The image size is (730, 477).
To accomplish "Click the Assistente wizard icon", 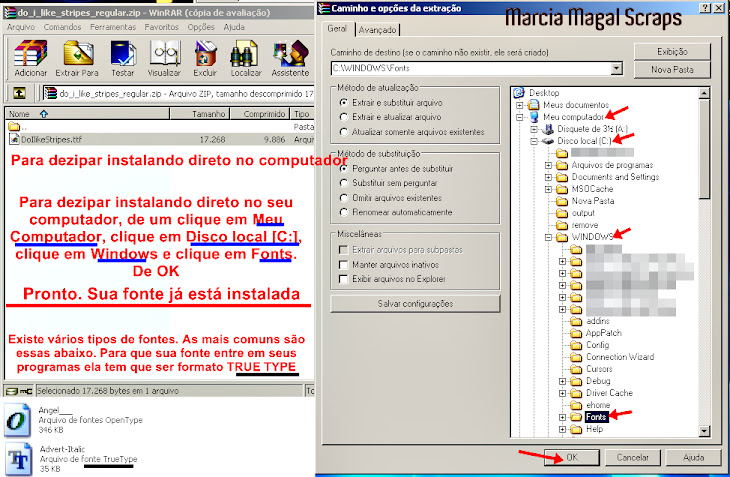I will click(x=291, y=53).
